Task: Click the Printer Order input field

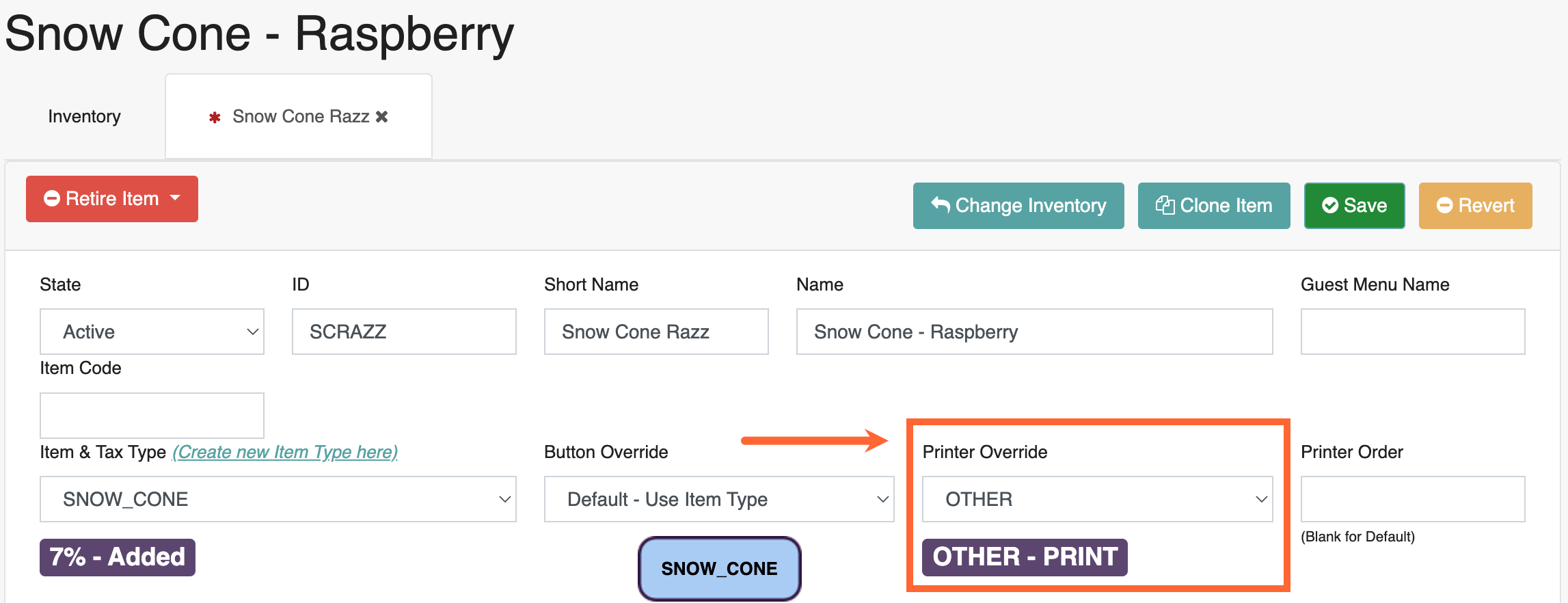Action: coord(1413,499)
